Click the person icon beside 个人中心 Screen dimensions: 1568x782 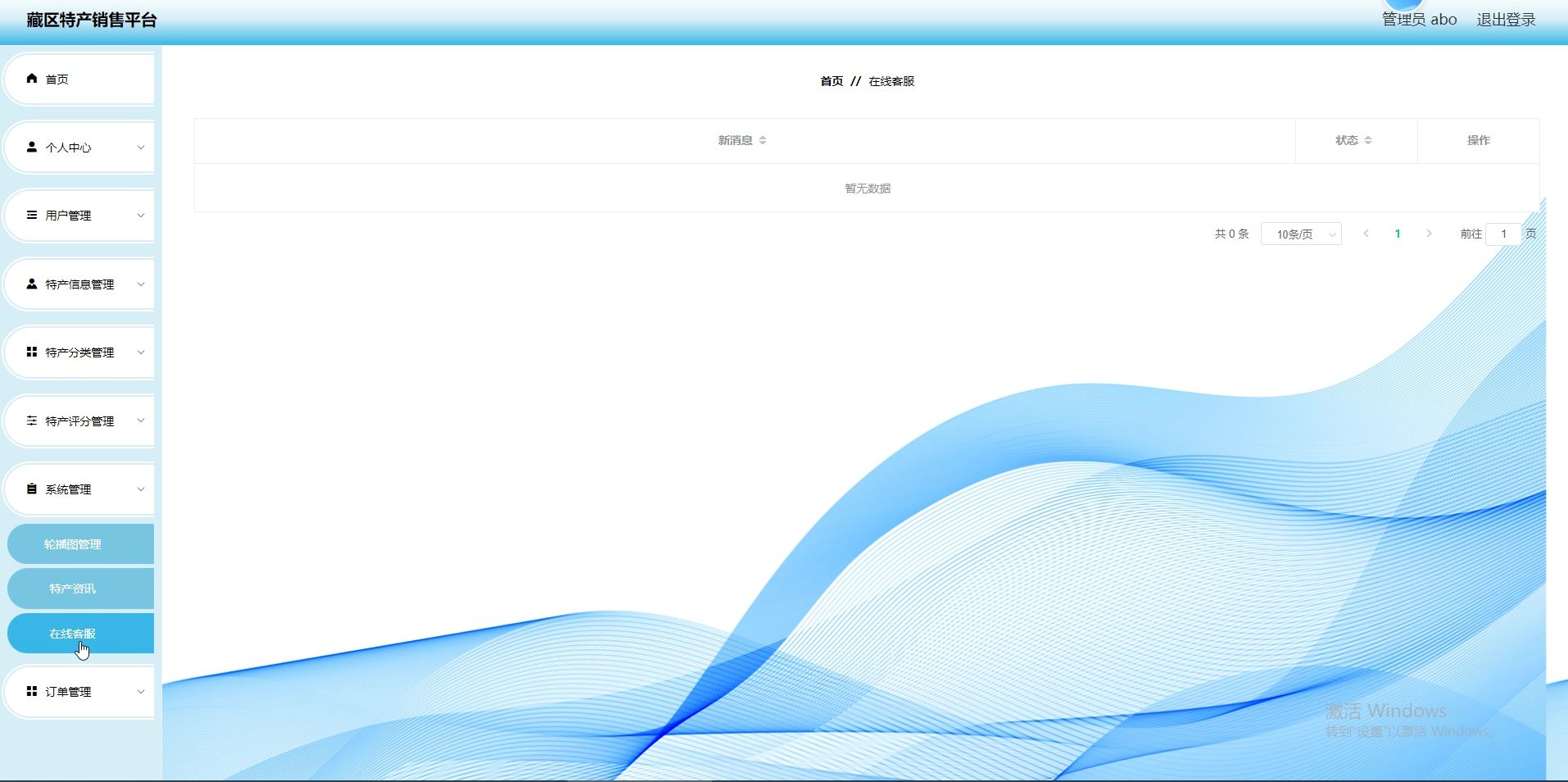coord(32,147)
